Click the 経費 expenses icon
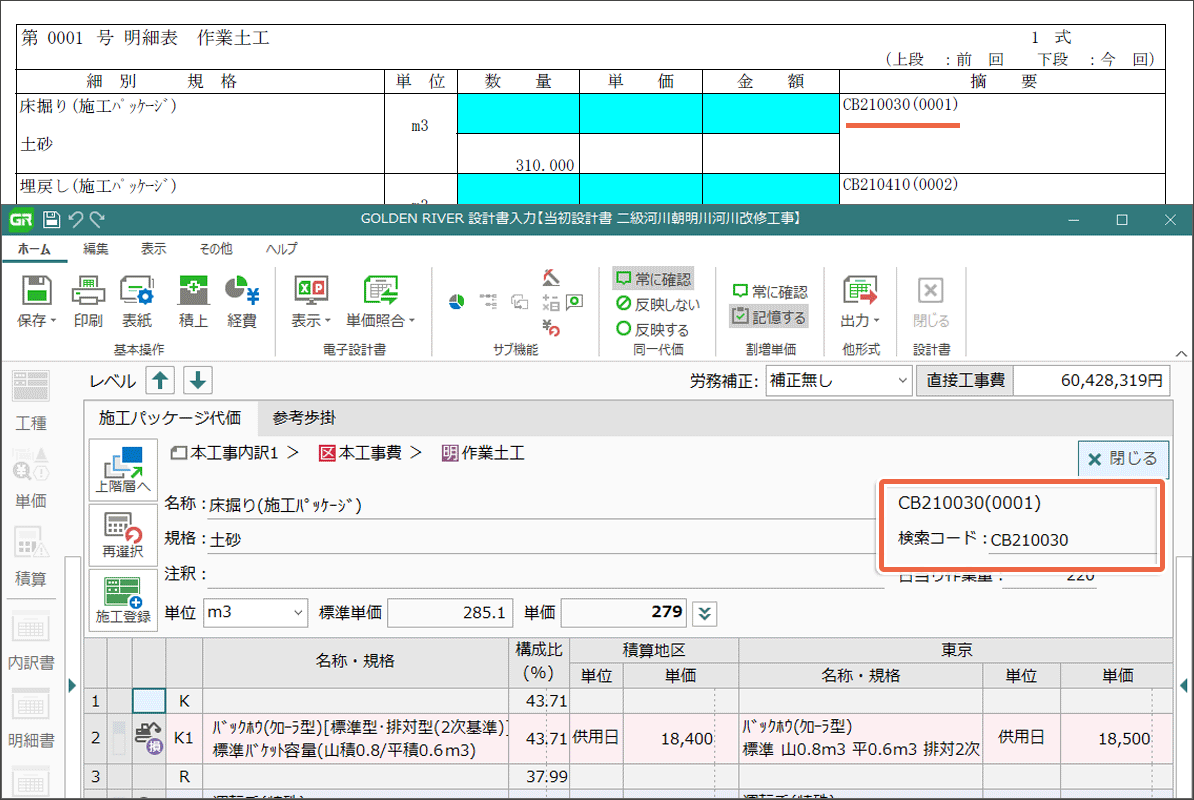Image resolution: width=1194 pixels, height=800 pixels. (242, 291)
